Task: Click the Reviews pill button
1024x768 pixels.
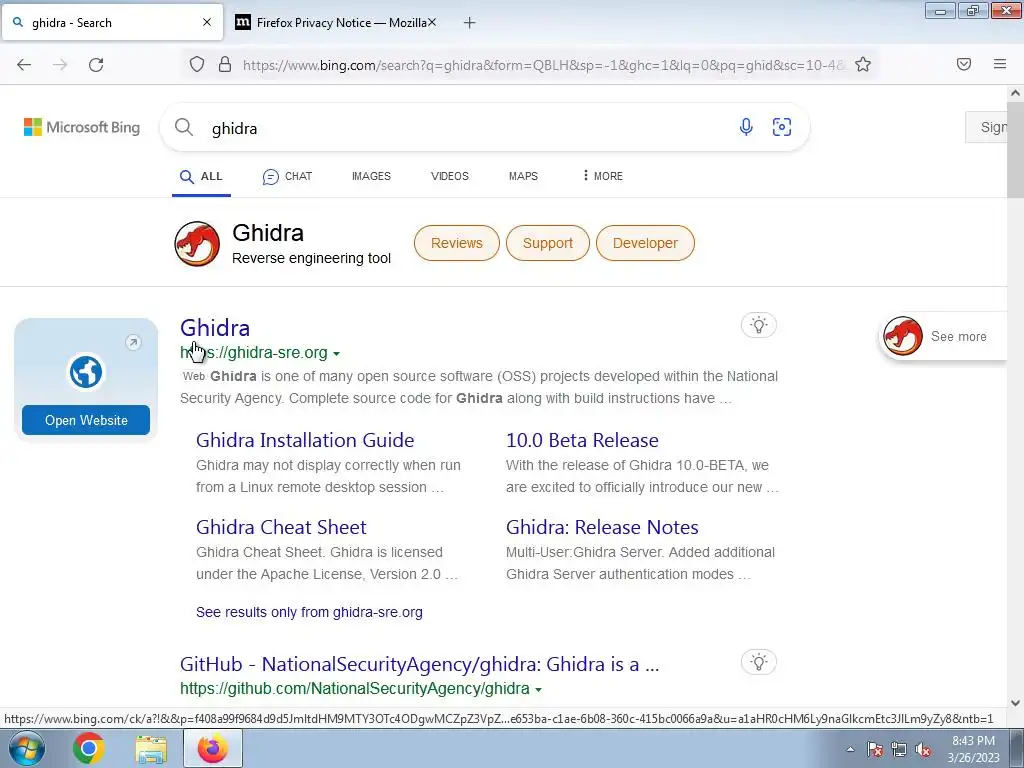Action: click(x=456, y=243)
